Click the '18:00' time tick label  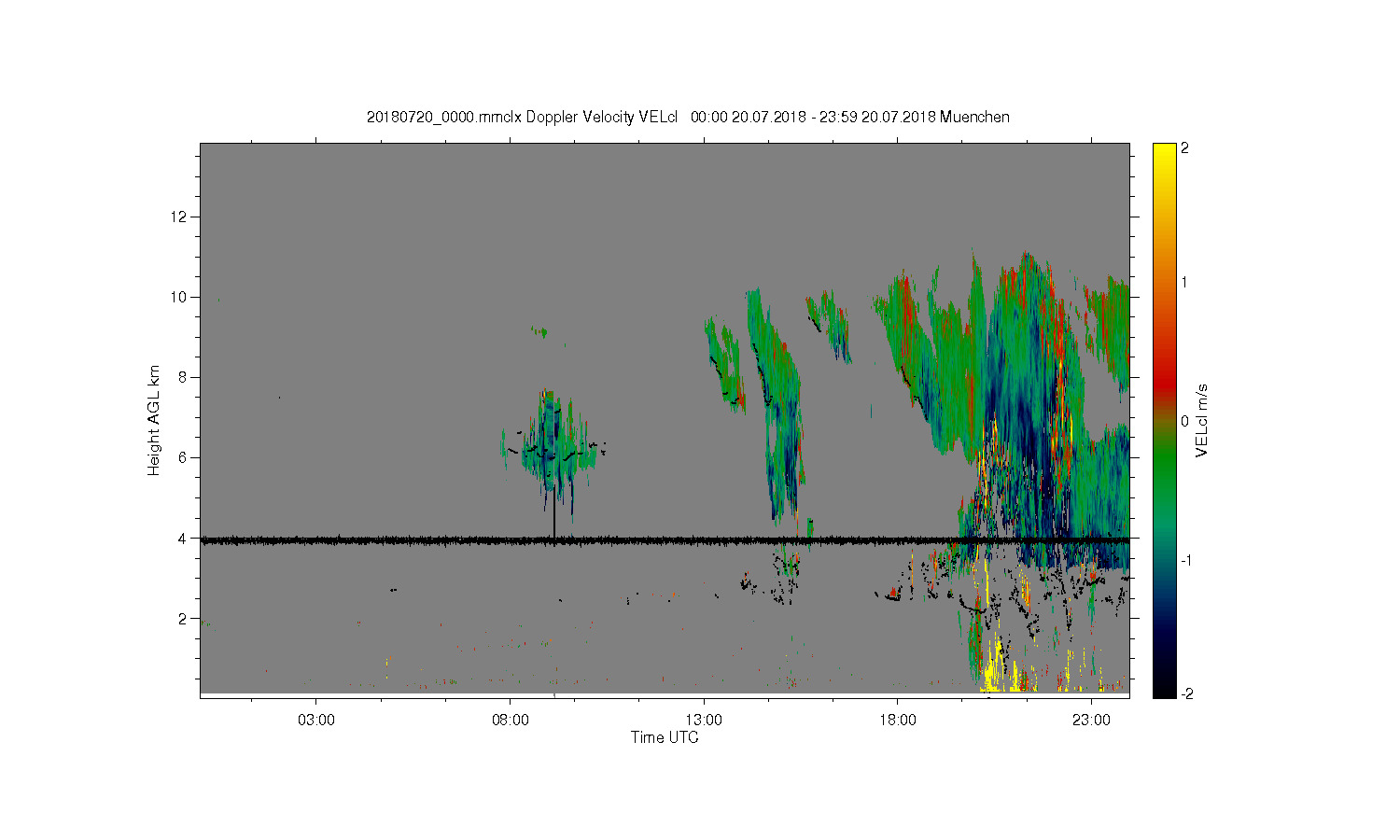(x=898, y=721)
